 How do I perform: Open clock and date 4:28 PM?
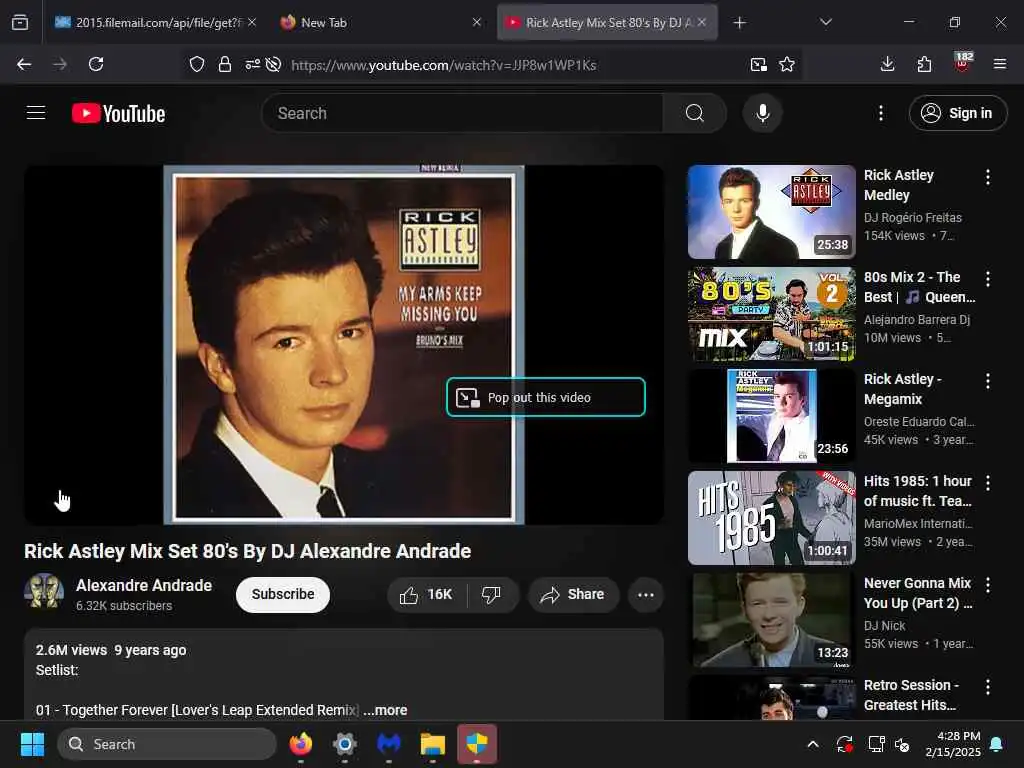click(953, 744)
